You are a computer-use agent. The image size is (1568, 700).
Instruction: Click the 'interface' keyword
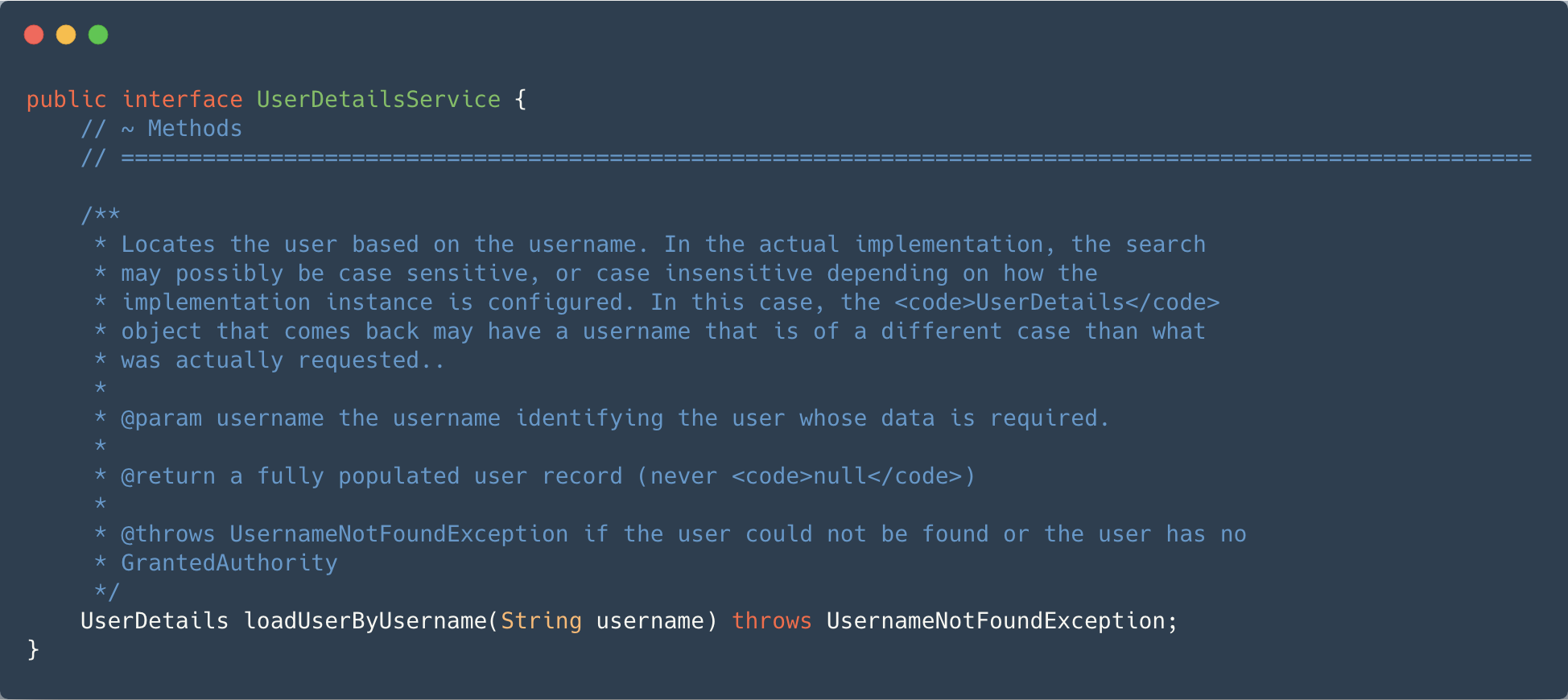click(182, 100)
